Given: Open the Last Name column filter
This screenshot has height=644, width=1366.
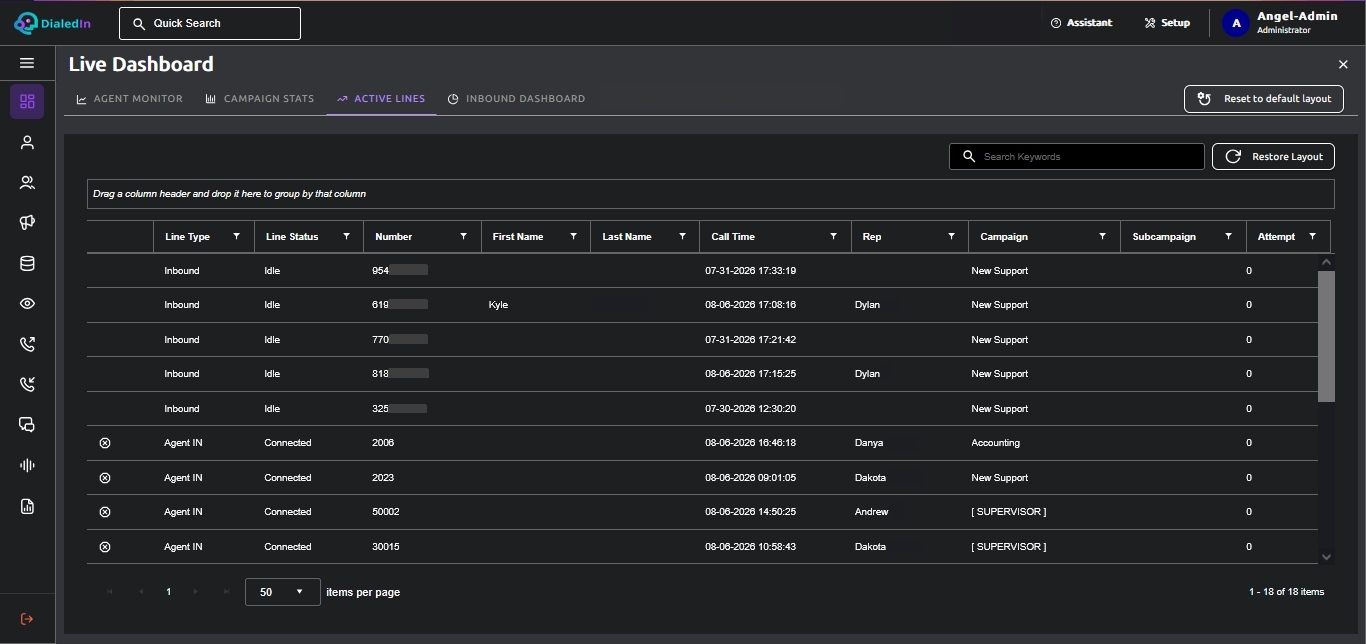Looking at the screenshot, I should click(682, 237).
